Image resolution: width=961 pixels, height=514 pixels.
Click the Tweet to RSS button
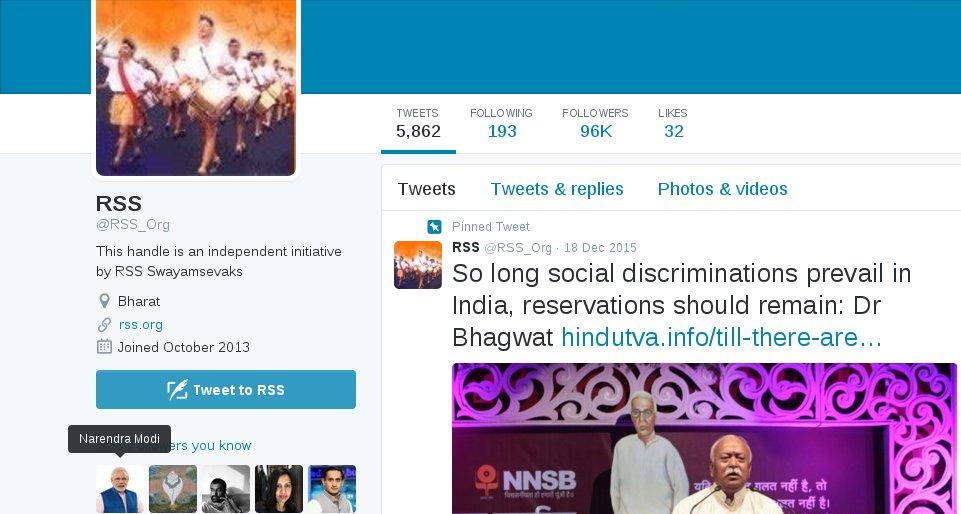coord(226,390)
